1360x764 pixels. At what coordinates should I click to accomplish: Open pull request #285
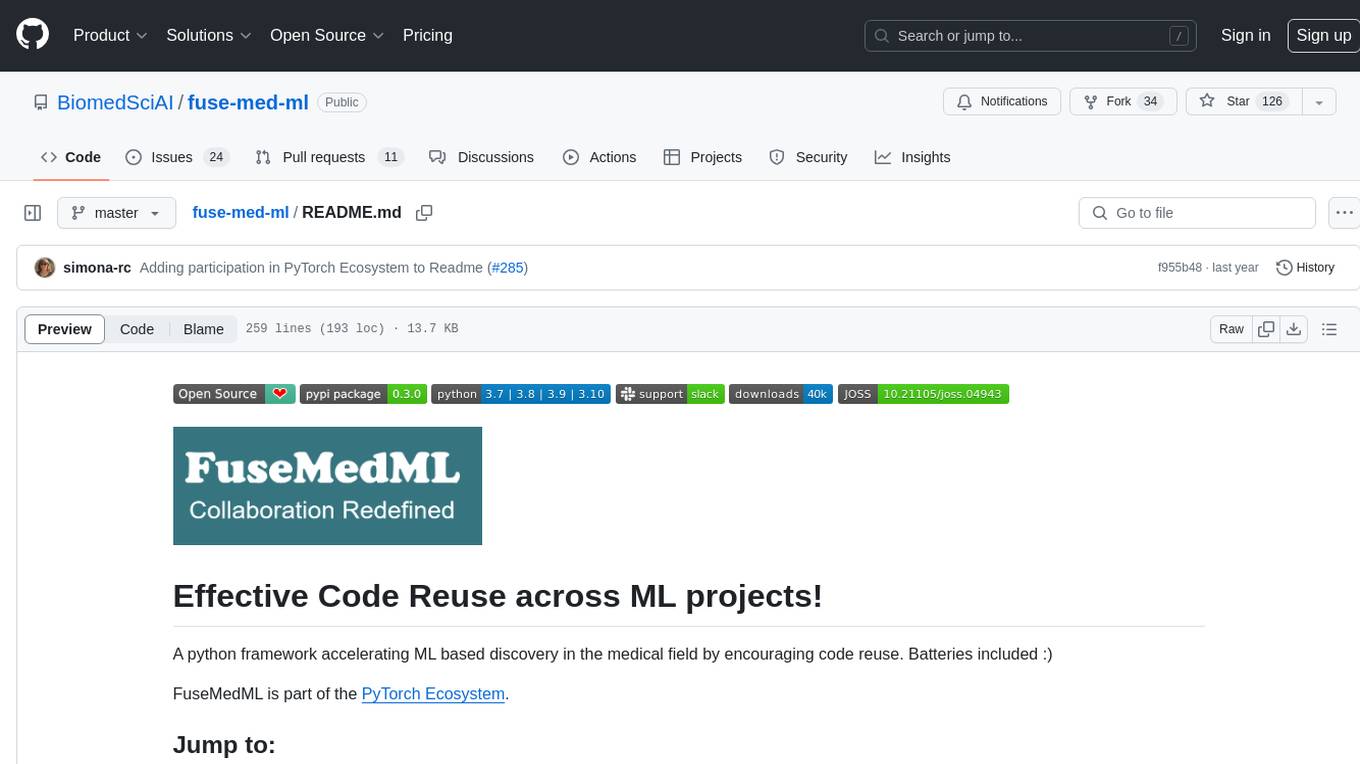pos(508,268)
